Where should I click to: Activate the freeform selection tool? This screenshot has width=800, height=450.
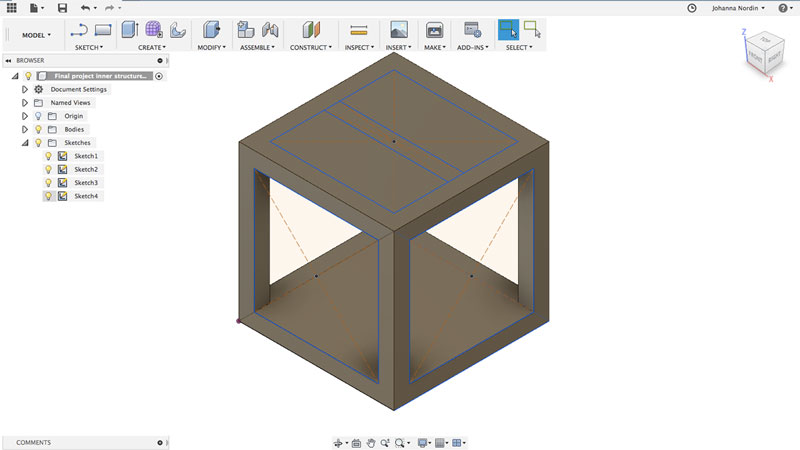pyautogui.click(x=532, y=30)
